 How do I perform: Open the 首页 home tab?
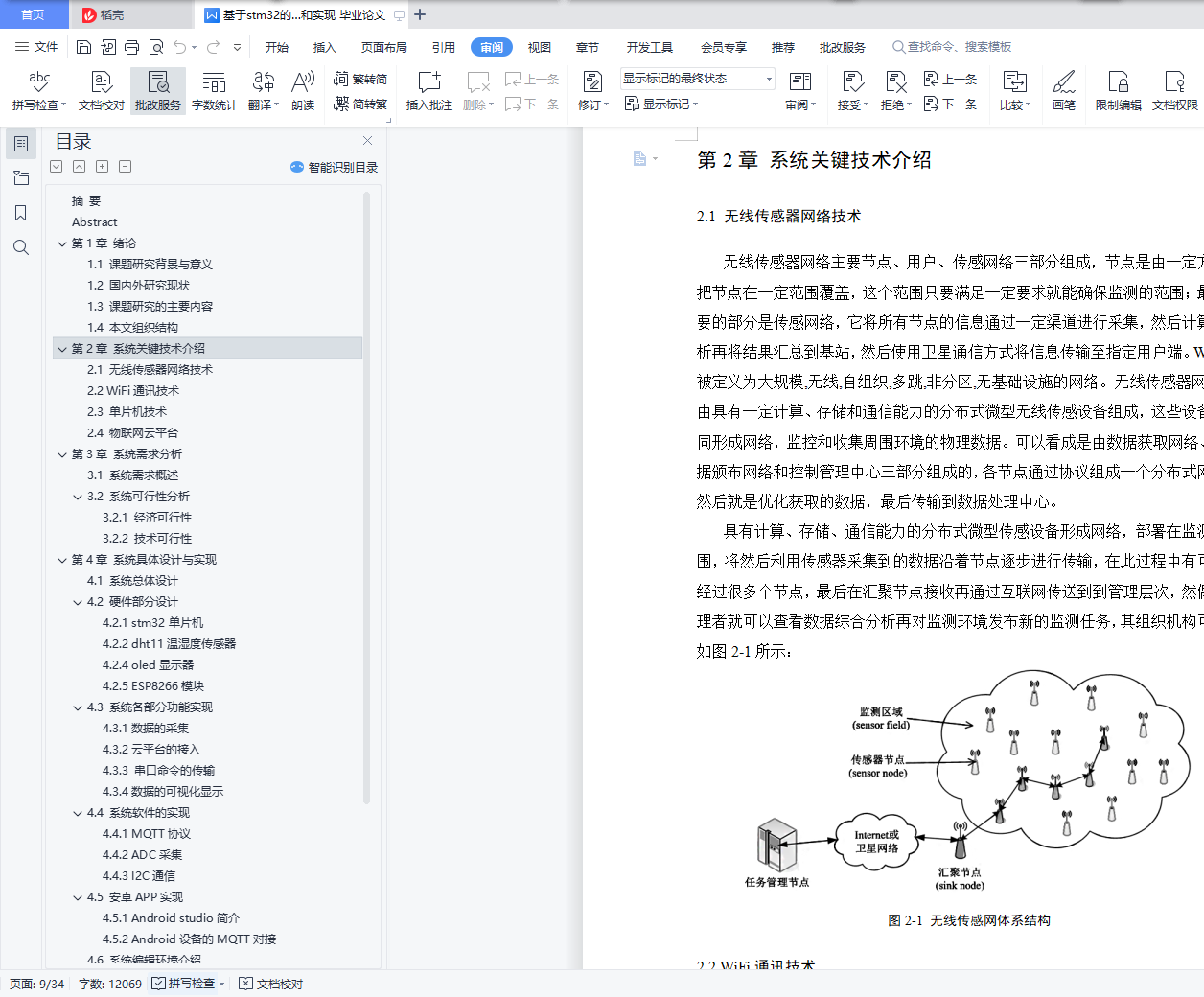33,14
